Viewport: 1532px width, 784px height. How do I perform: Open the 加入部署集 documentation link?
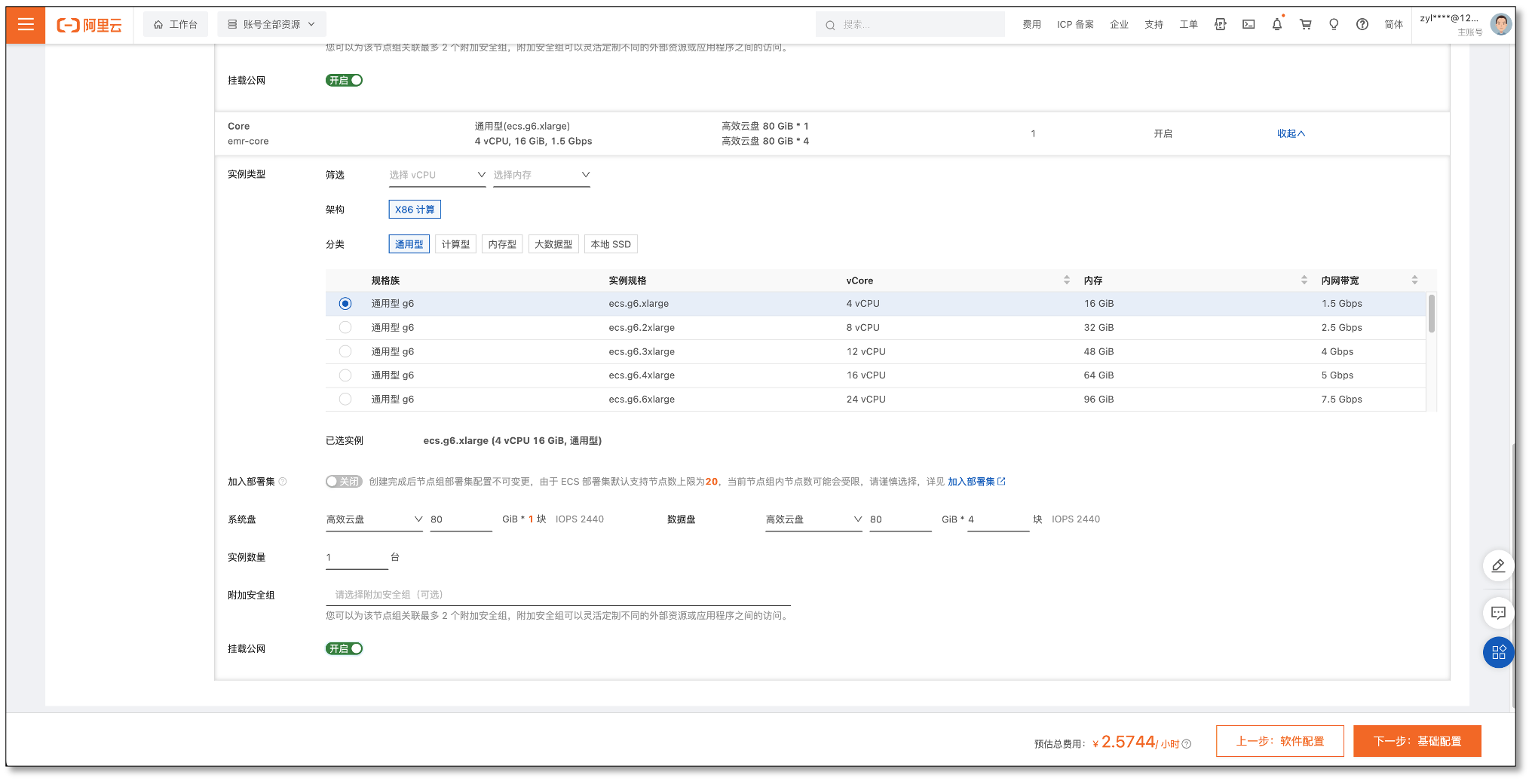point(976,482)
